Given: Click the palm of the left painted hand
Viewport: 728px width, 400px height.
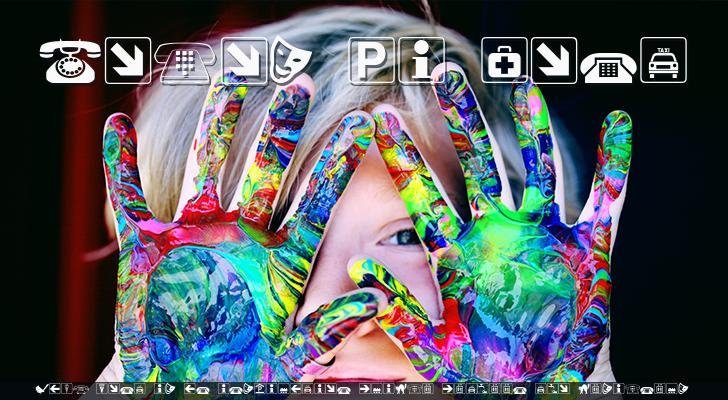Looking at the screenshot, I should click(200, 290).
